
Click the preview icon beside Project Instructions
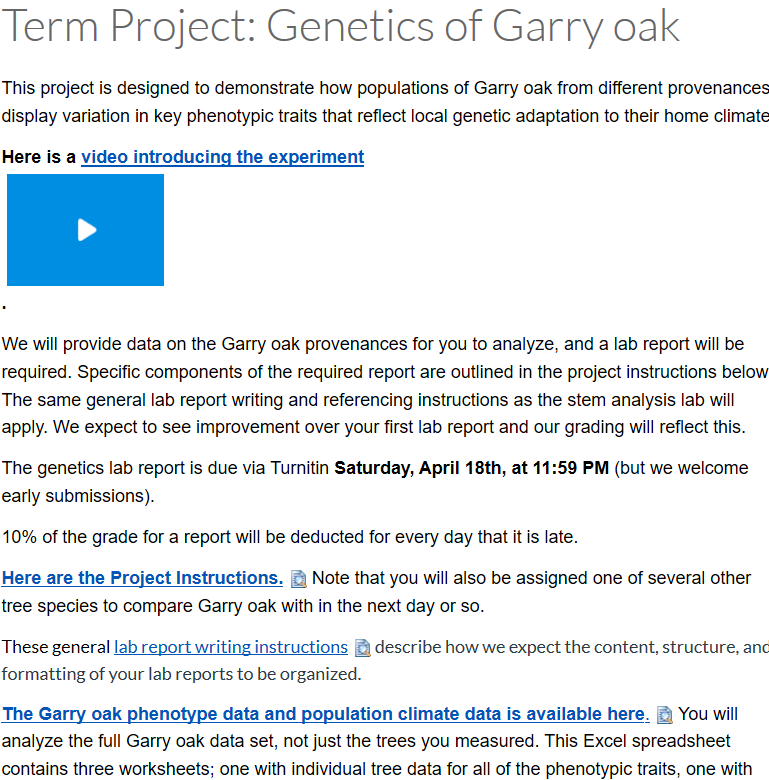pyautogui.click(x=298, y=579)
